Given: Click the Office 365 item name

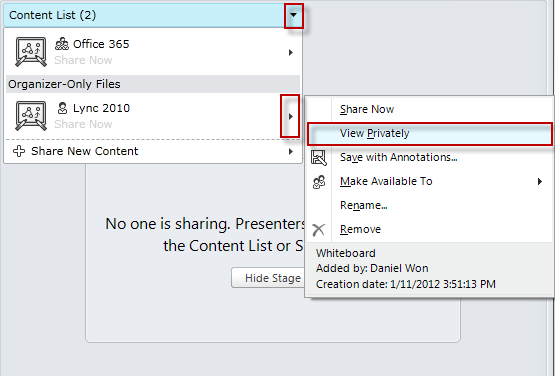Looking at the screenshot, I should tap(101, 44).
